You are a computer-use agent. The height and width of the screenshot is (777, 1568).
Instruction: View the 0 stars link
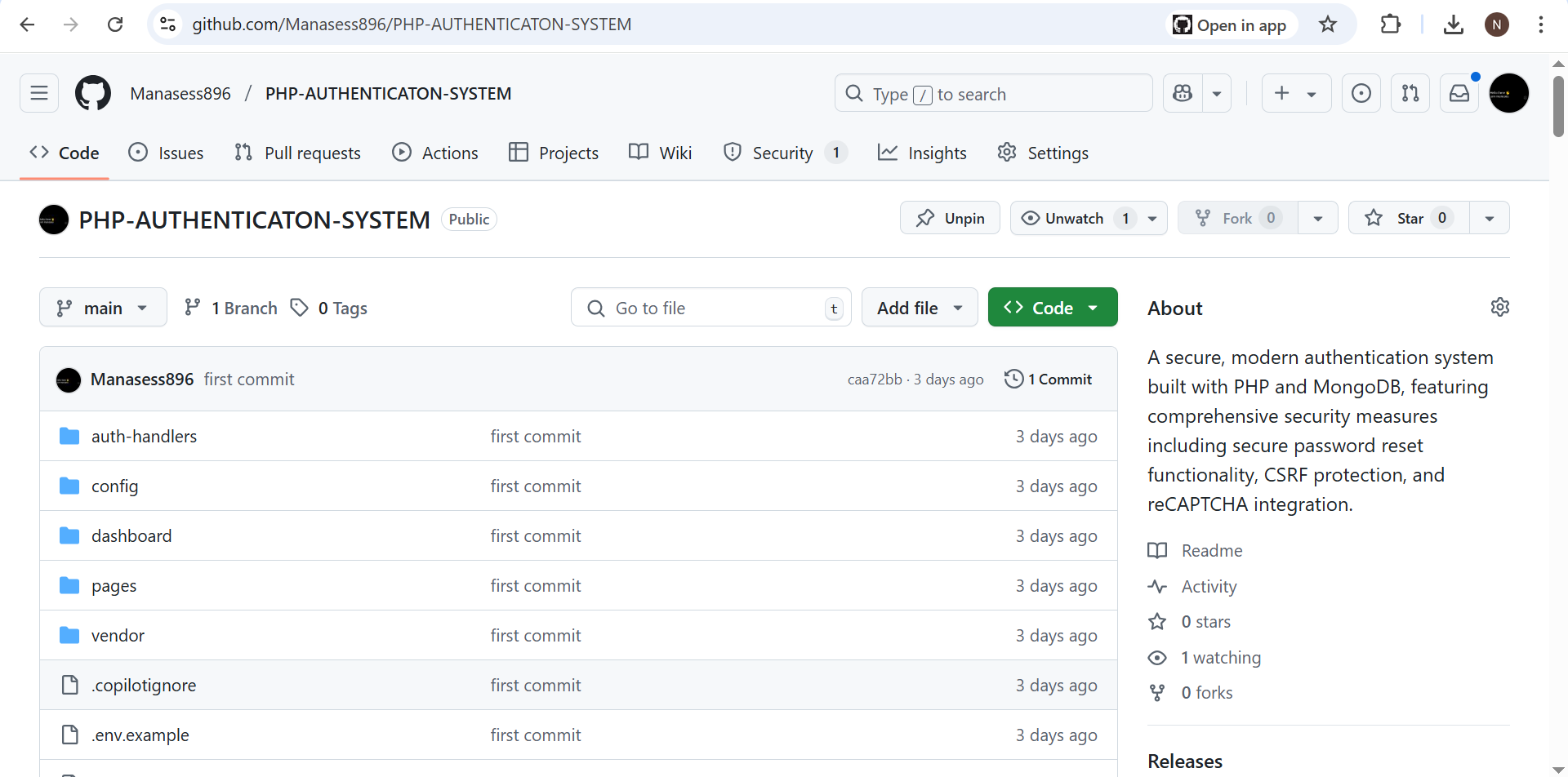[x=1205, y=622]
